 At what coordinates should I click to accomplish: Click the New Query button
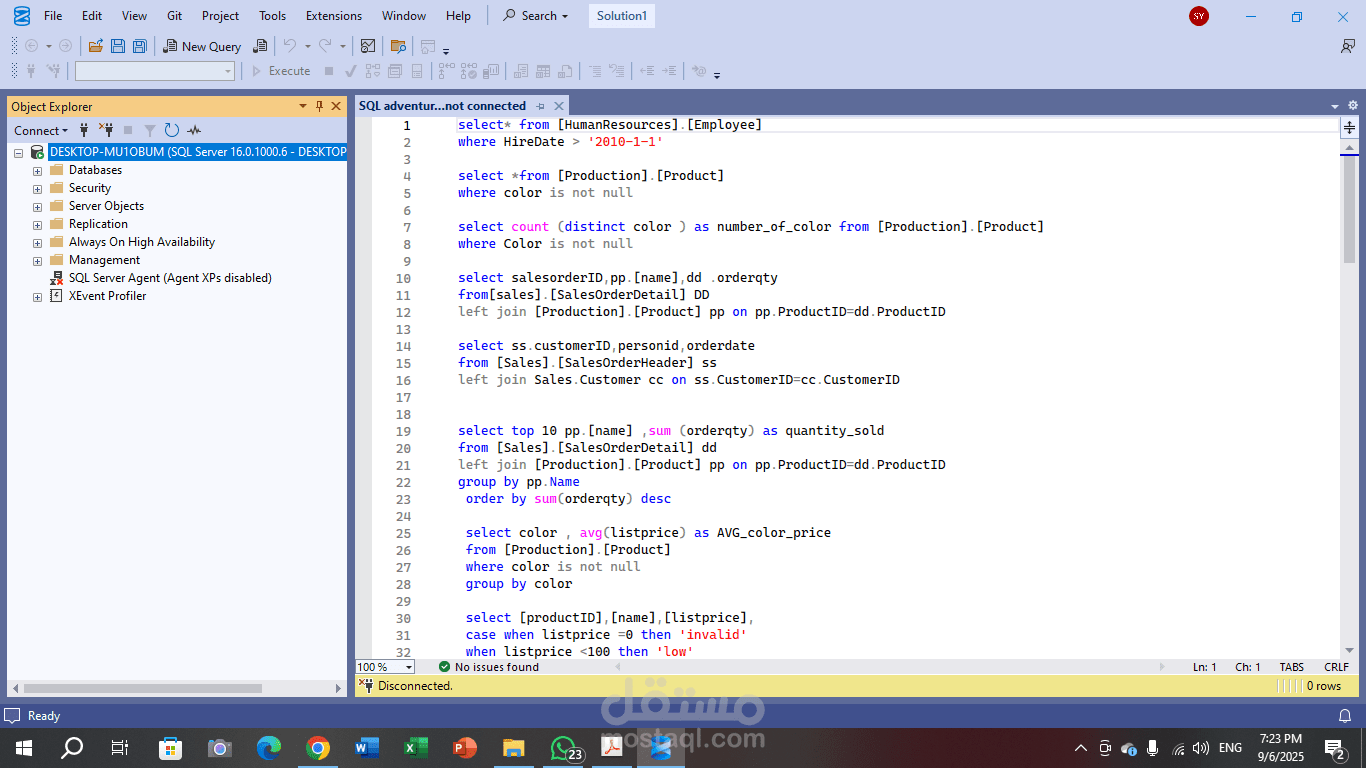(x=202, y=46)
